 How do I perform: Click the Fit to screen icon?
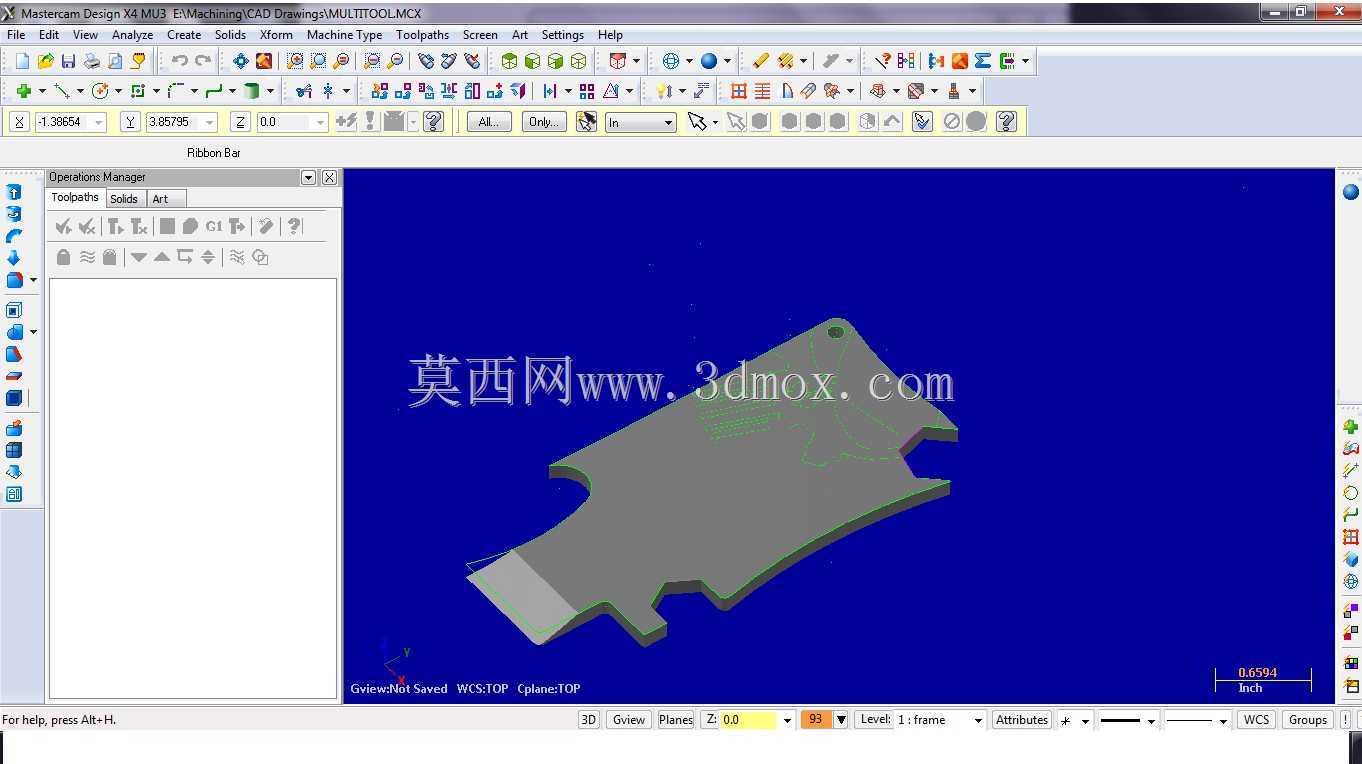point(241,61)
